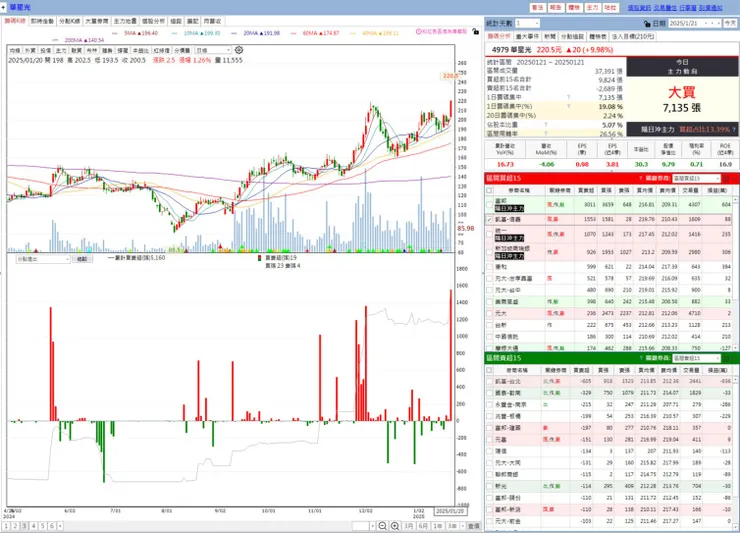The height and width of the screenshot is (533, 740).
Task: Untick the 凱基-信義 row checkbox
Action: coord(489,220)
